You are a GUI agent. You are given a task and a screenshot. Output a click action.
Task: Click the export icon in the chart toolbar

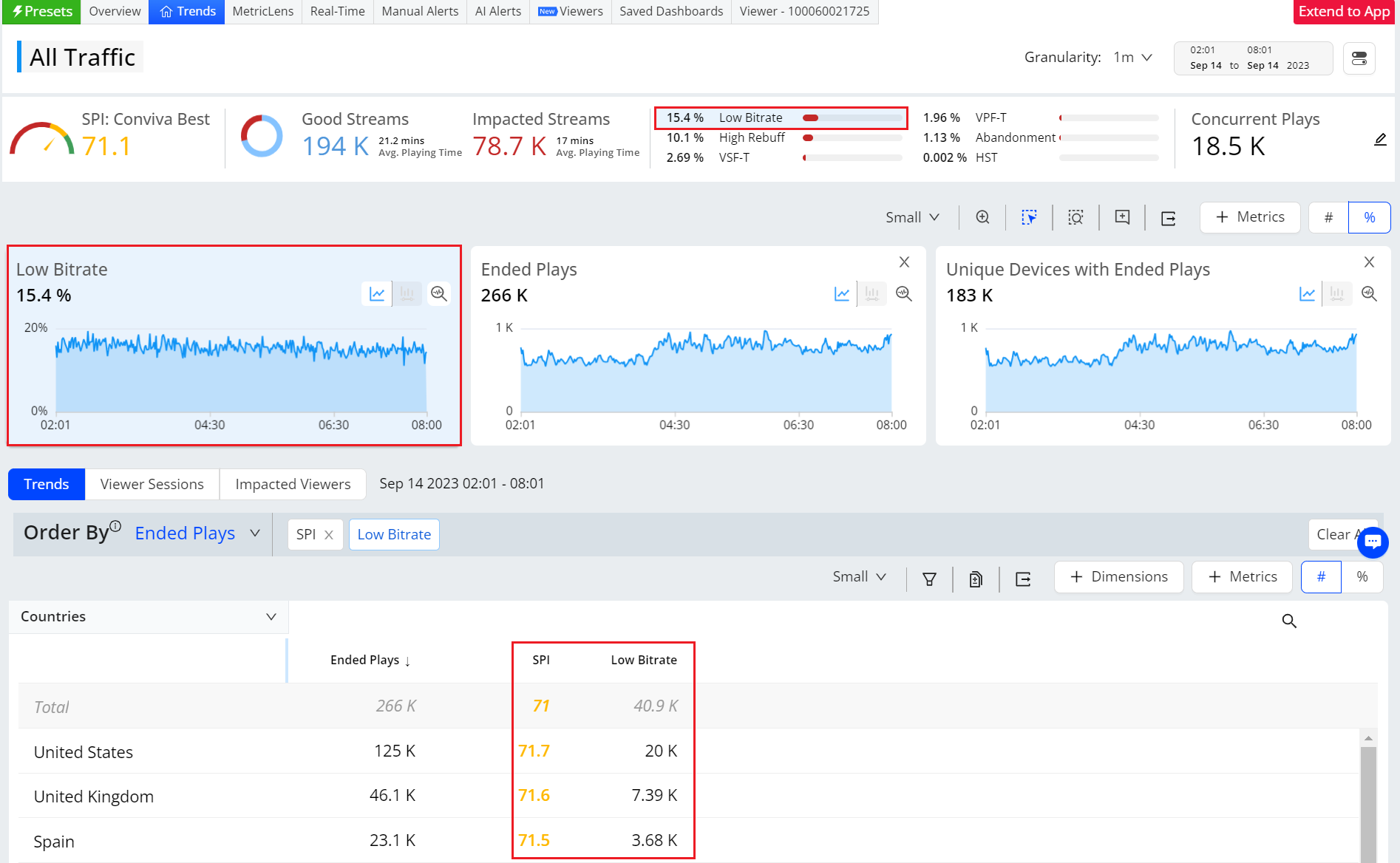pyautogui.click(x=1168, y=218)
